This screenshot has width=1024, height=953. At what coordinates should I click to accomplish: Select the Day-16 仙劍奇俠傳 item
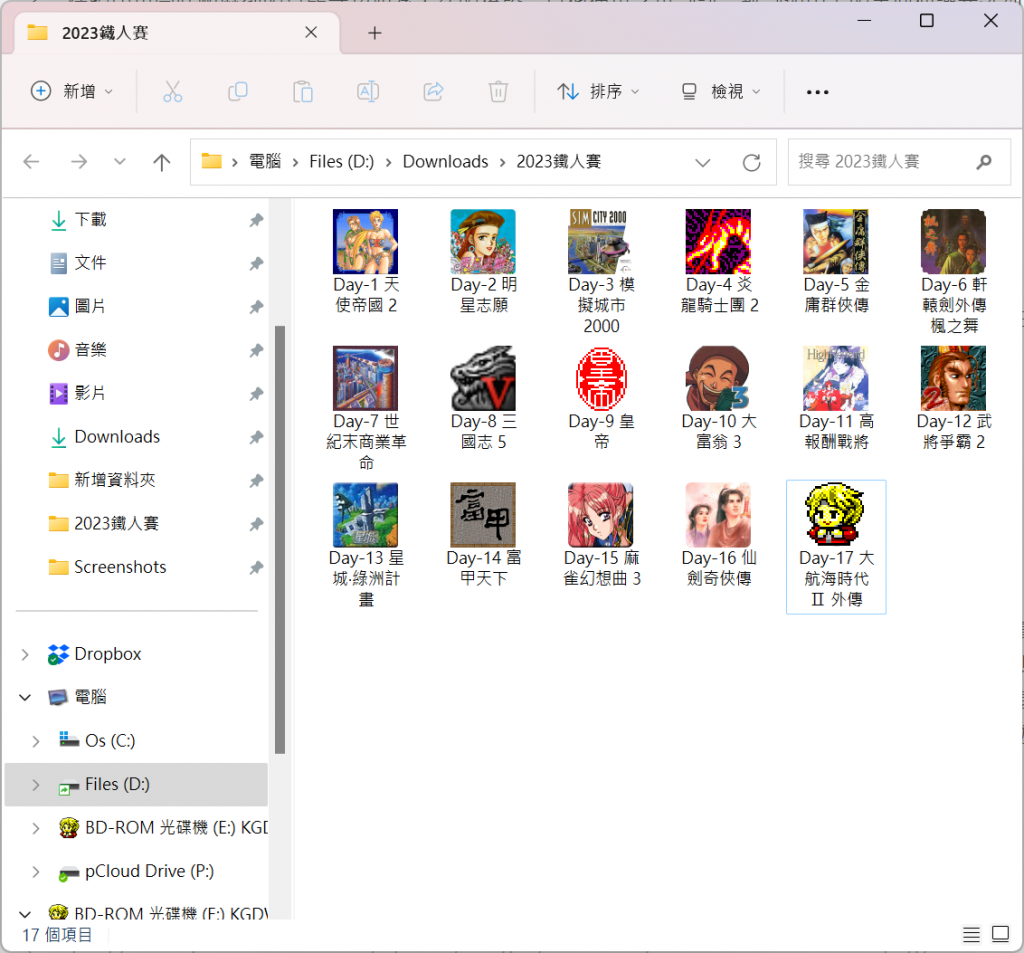tap(718, 535)
